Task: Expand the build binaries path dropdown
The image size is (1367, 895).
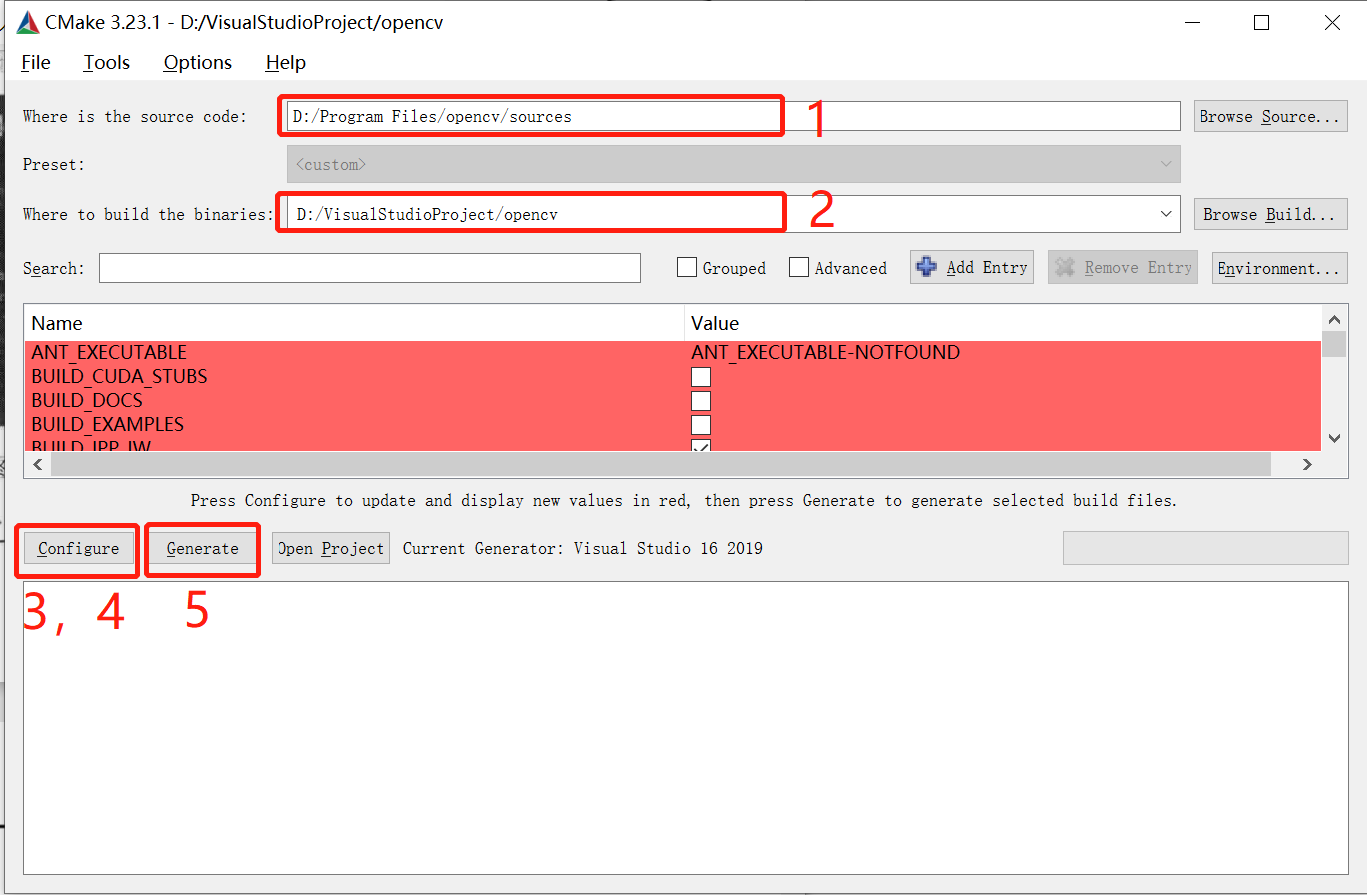Action: click(x=1166, y=214)
